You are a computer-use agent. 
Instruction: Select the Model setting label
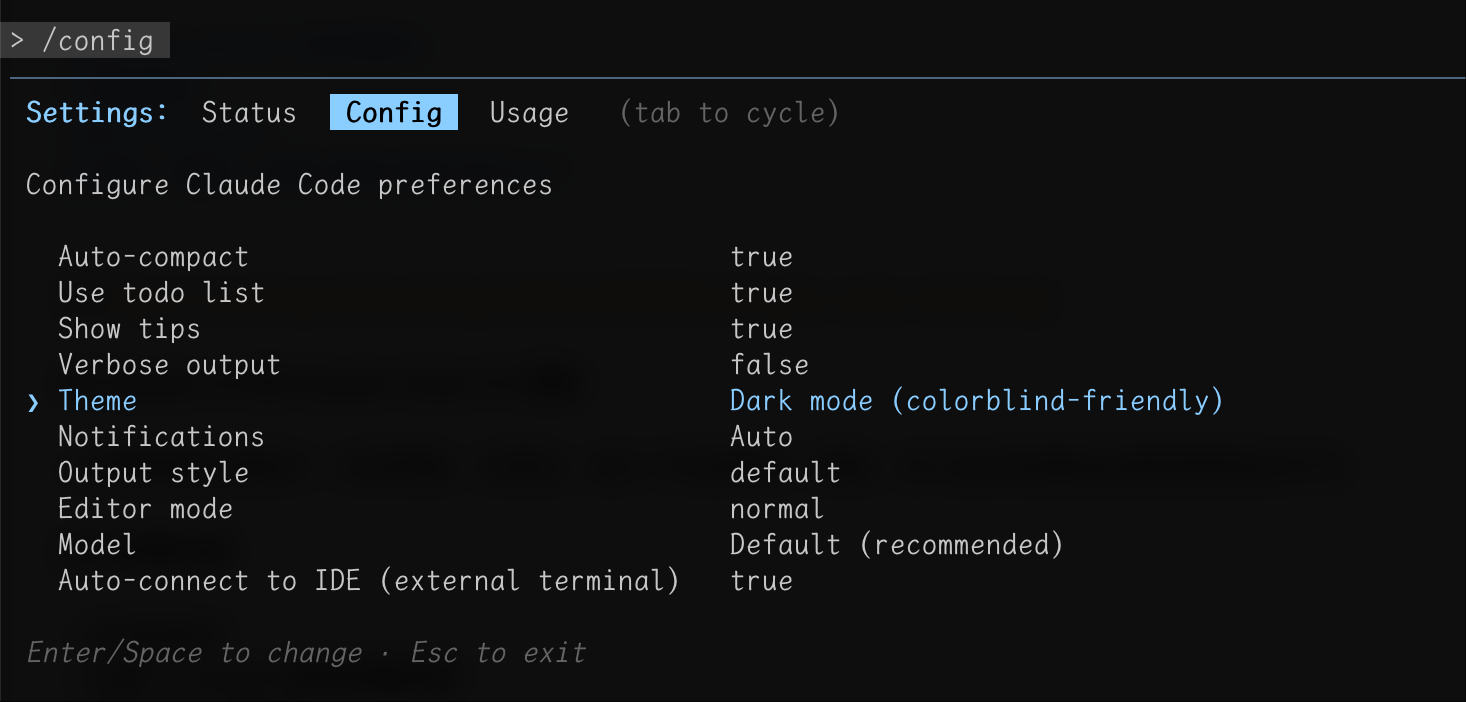tap(97, 545)
